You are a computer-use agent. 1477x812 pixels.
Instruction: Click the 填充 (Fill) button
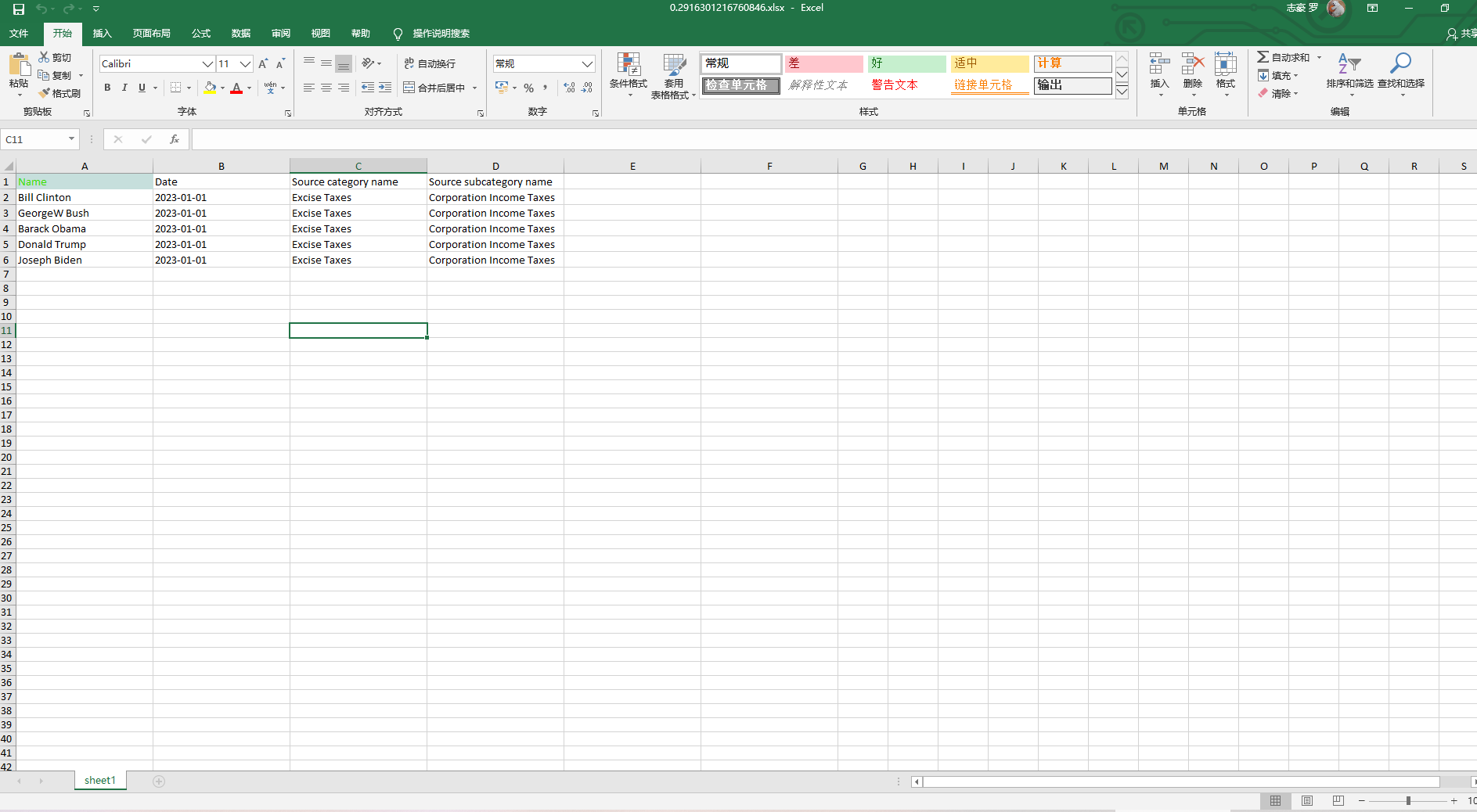pyautogui.click(x=1276, y=75)
